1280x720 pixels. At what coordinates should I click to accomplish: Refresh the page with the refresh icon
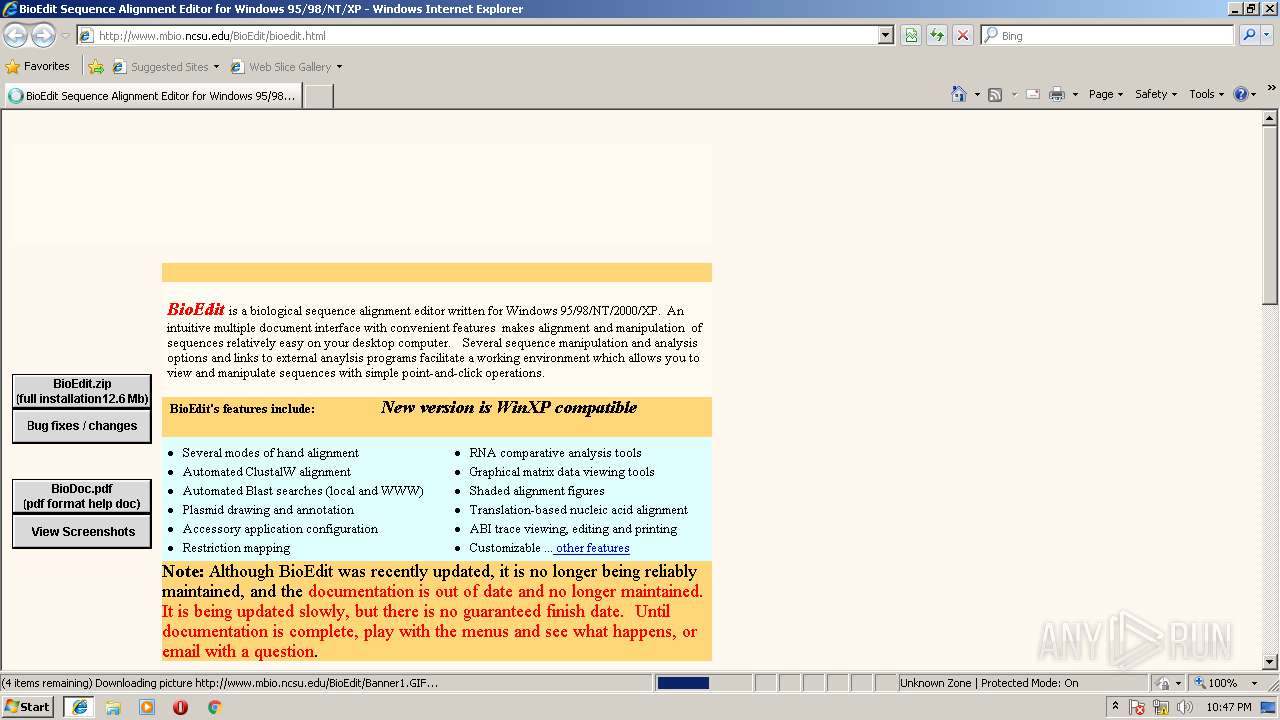[937, 35]
